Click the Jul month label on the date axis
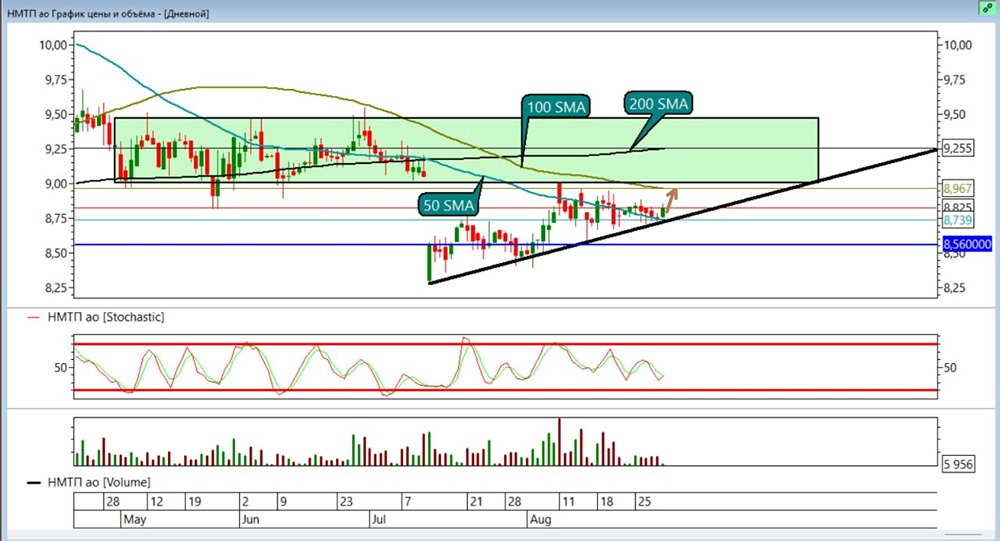Image resolution: width=1000 pixels, height=541 pixels. pos(379,519)
